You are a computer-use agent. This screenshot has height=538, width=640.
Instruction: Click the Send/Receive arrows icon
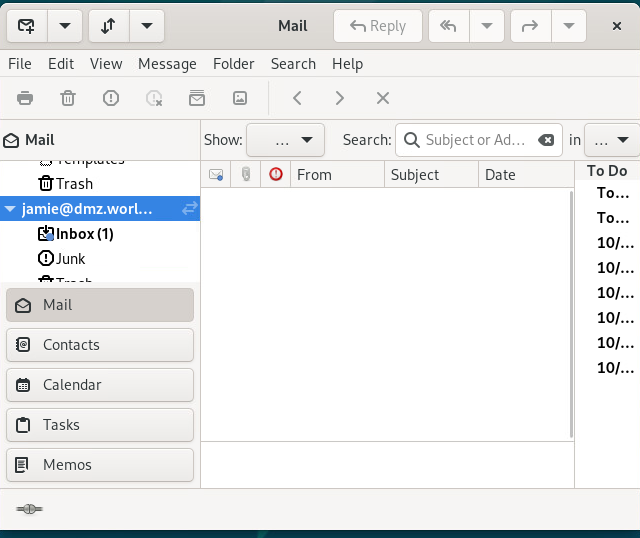[x=109, y=26]
